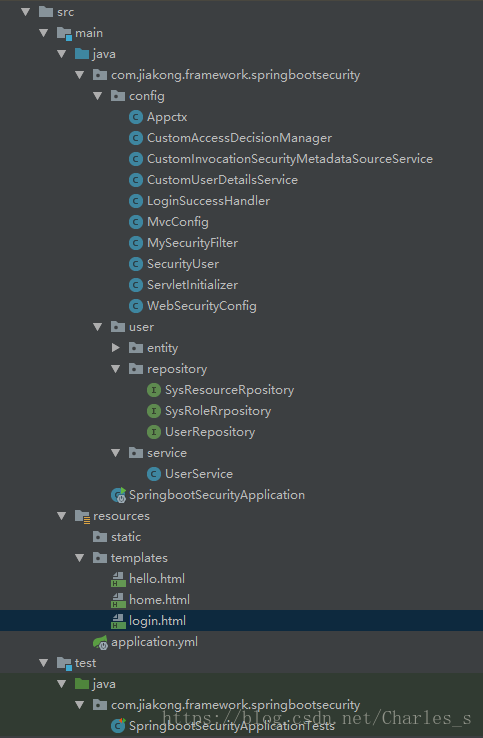Select SpringbootSecurityApplicationTests class
Image resolution: width=483 pixels, height=738 pixels.
pos(232,726)
